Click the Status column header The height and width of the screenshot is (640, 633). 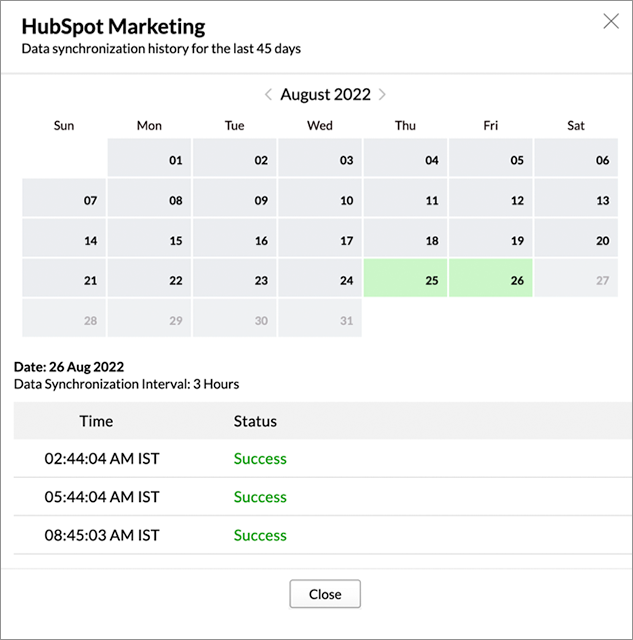(x=255, y=421)
